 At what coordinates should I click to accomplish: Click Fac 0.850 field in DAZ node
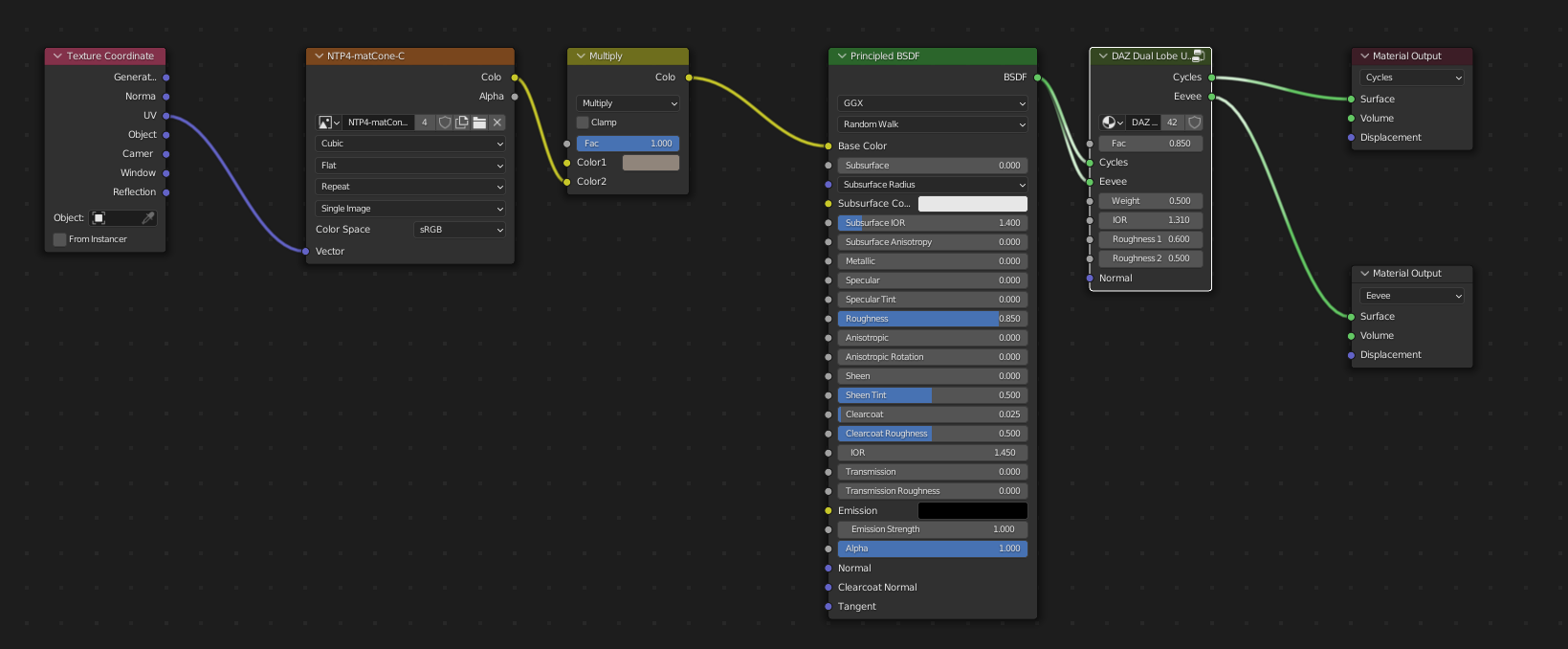click(1151, 144)
